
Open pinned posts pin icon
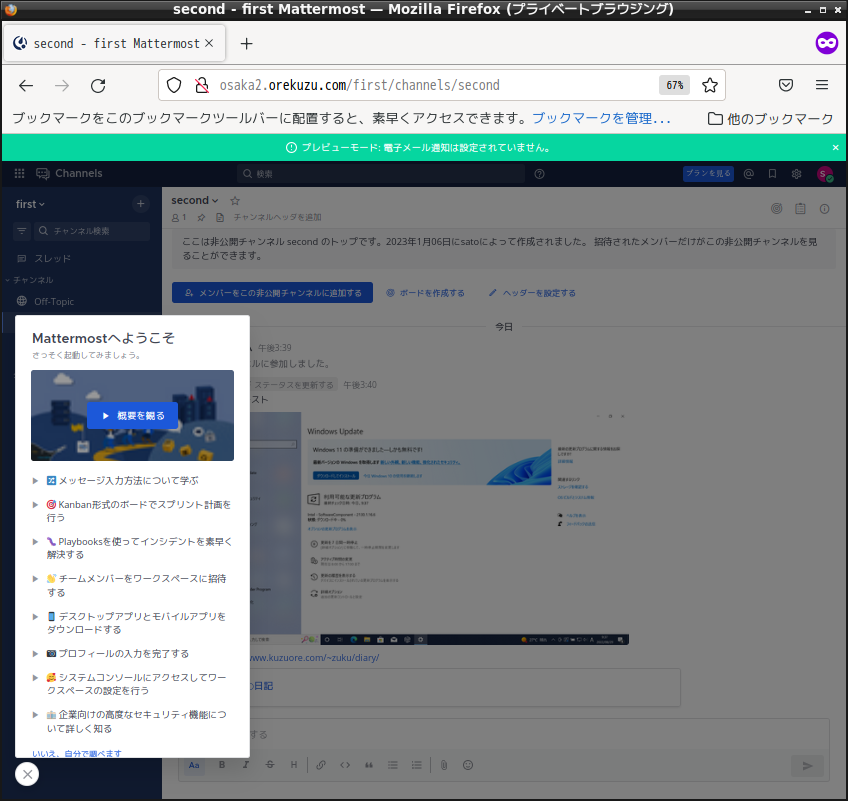coord(201,217)
